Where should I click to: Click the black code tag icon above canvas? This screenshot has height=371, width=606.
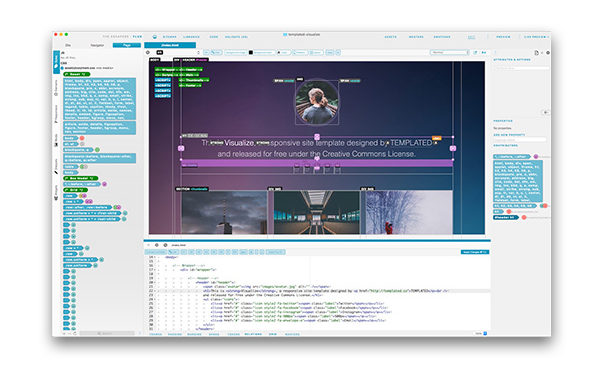(x=160, y=52)
